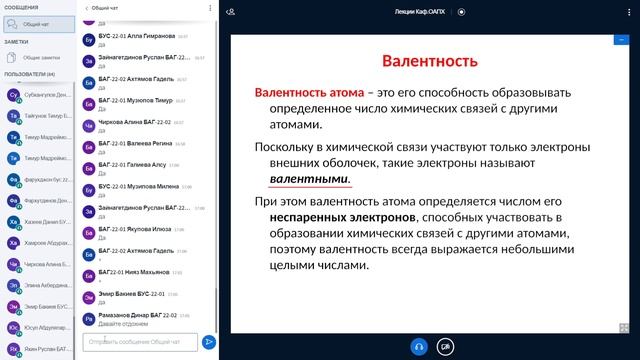640x360 pixels.
Task: Click Эм avatar beside Эмир Бакиев chat message
Action: click(x=89, y=298)
